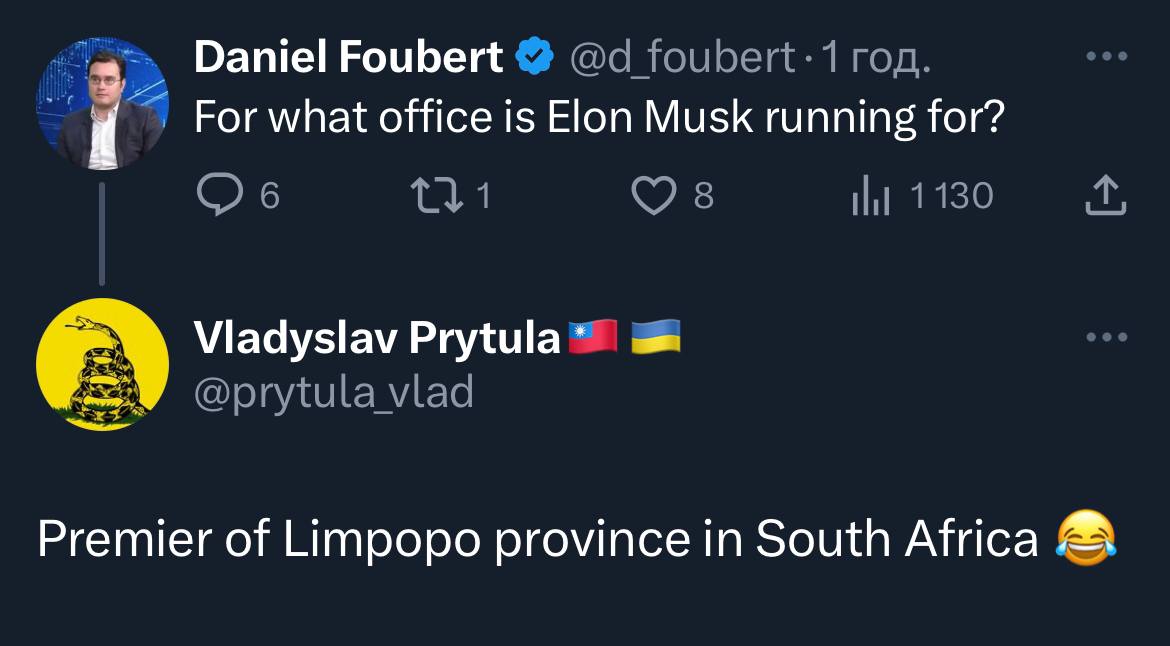
Task: Click the Ukraine flag emoji
Action: tap(658, 337)
